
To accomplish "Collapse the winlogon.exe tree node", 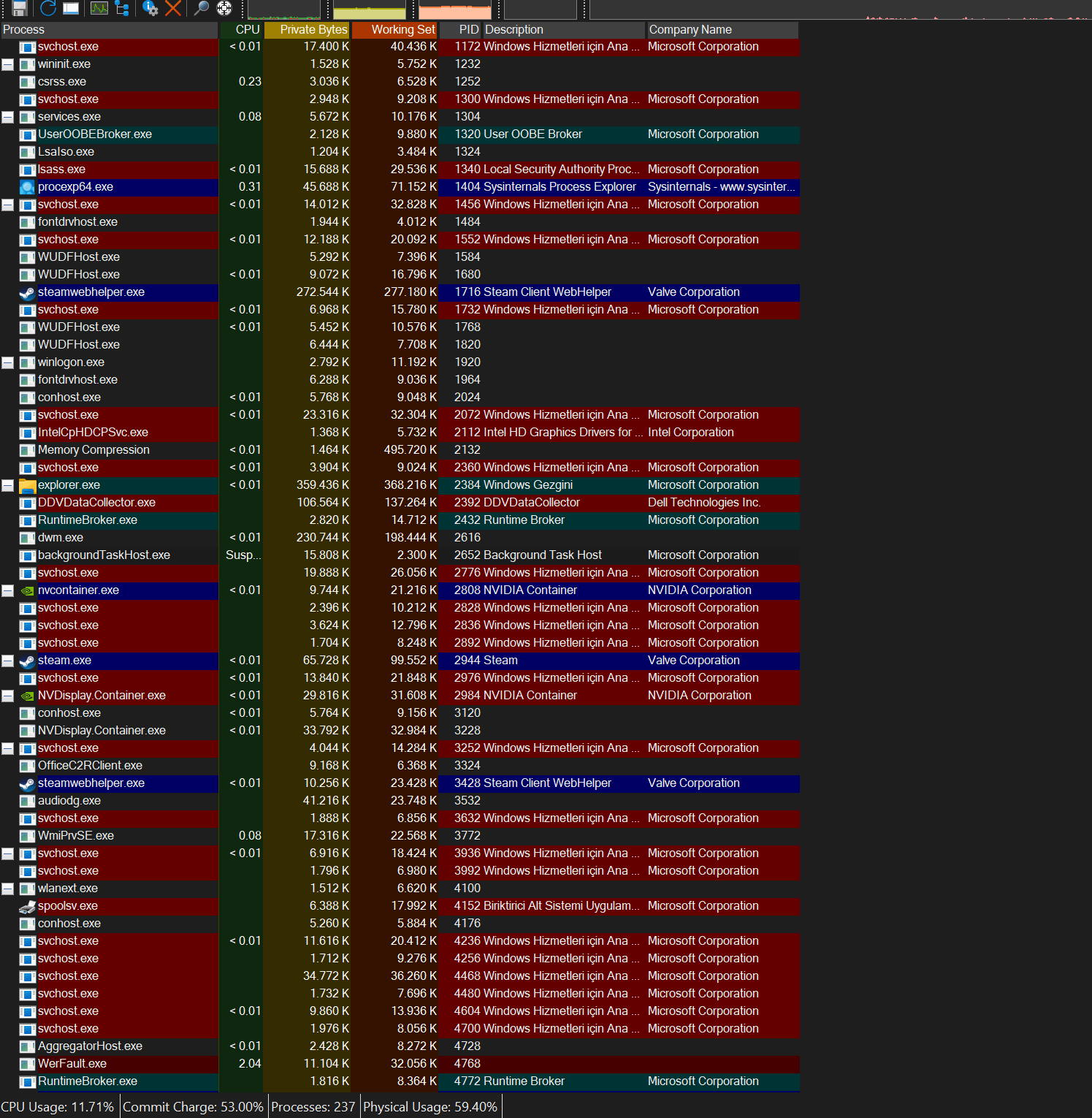I will [x=7, y=362].
